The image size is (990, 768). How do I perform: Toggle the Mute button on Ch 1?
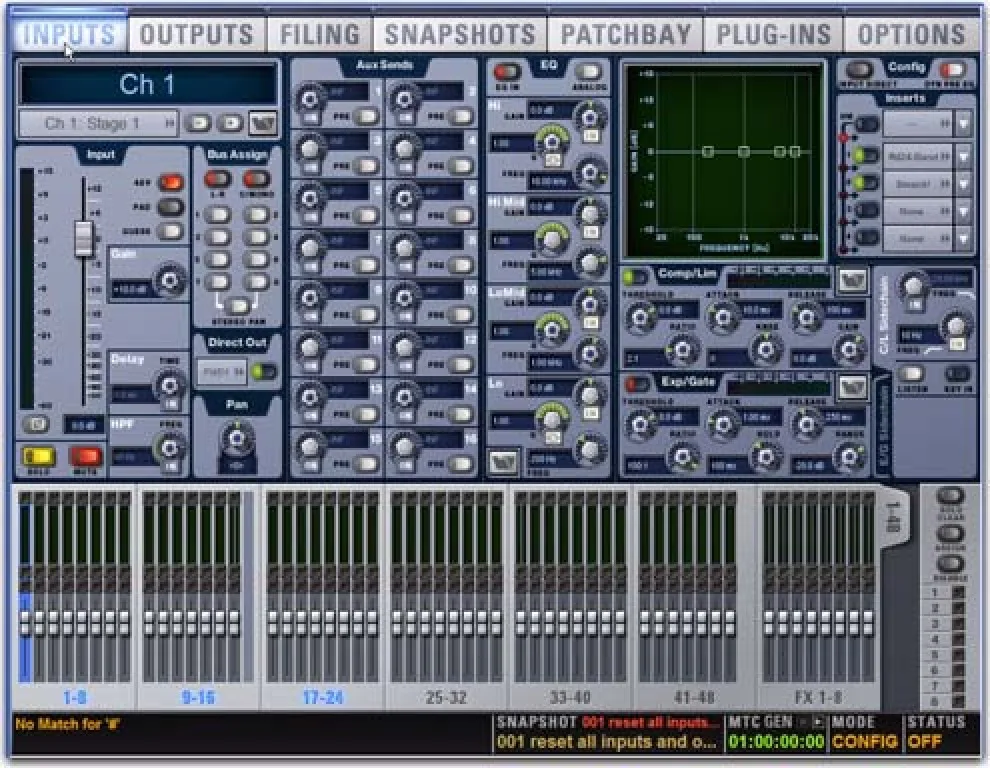pyautogui.click(x=85, y=456)
